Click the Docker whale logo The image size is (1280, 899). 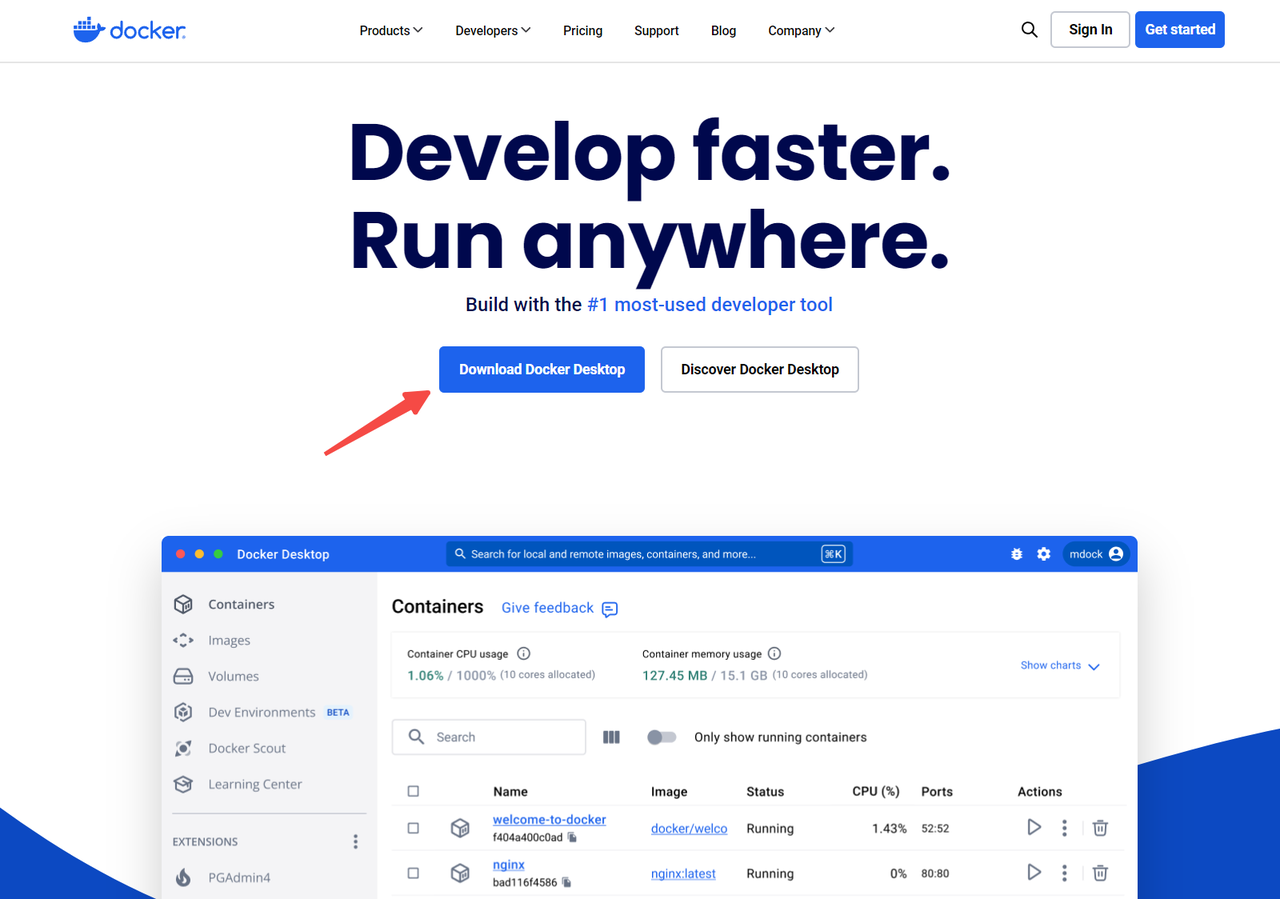pos(129,30)
